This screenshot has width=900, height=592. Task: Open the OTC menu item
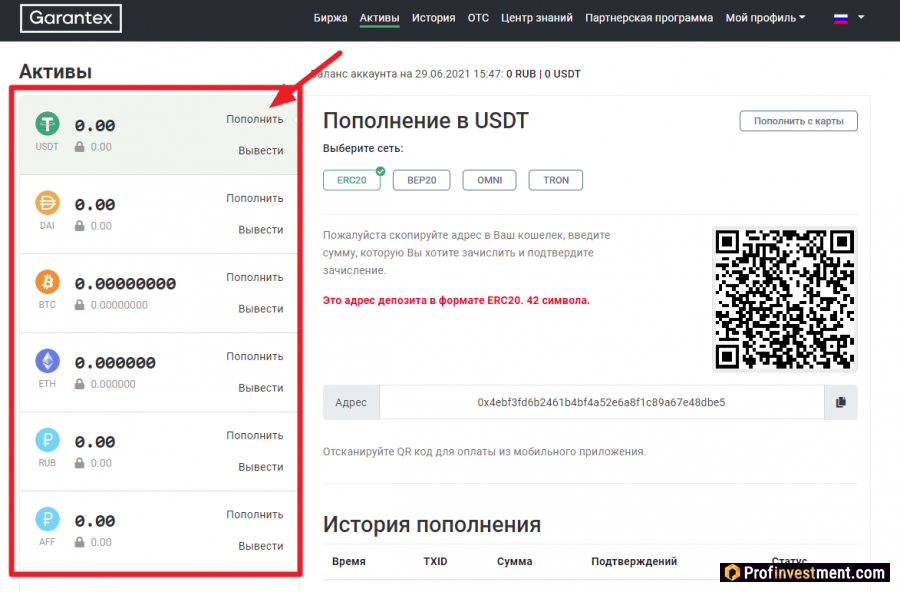click(478, 18)
